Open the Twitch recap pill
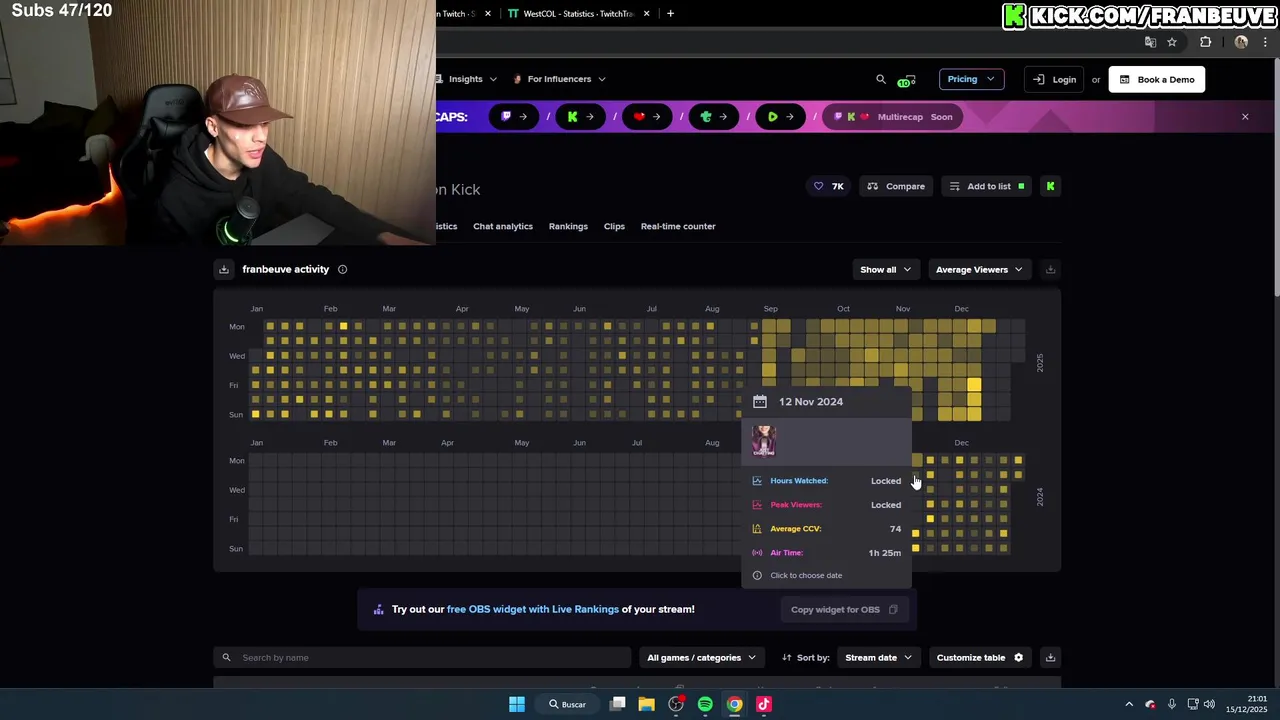Viewport: 1280px width, 720px height. click(514, 117)
